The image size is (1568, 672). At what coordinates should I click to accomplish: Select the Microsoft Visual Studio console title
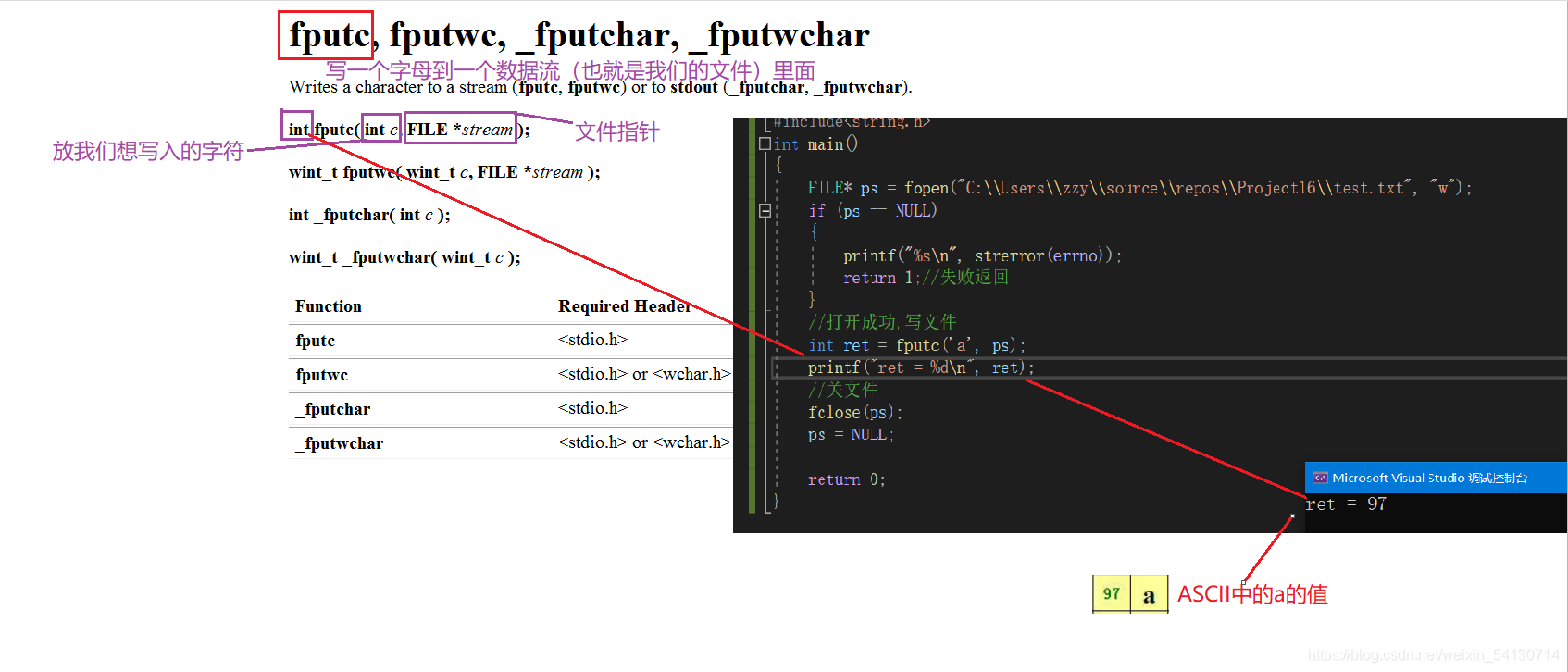pyautogui.click(x=1429, y=478)
